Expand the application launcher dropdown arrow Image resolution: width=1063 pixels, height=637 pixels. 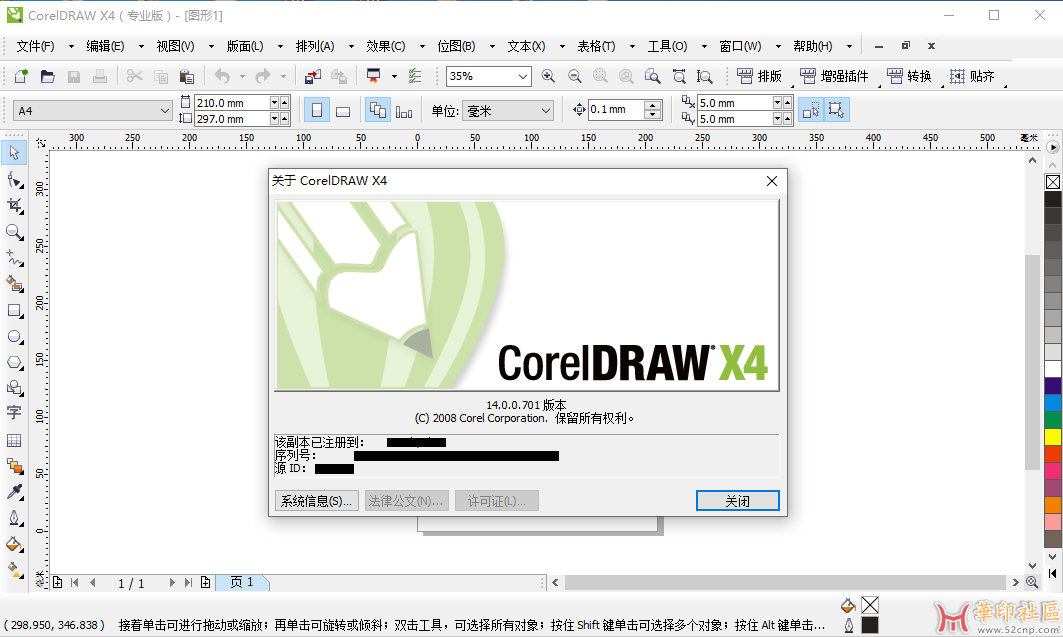click(x=394, y=76)
